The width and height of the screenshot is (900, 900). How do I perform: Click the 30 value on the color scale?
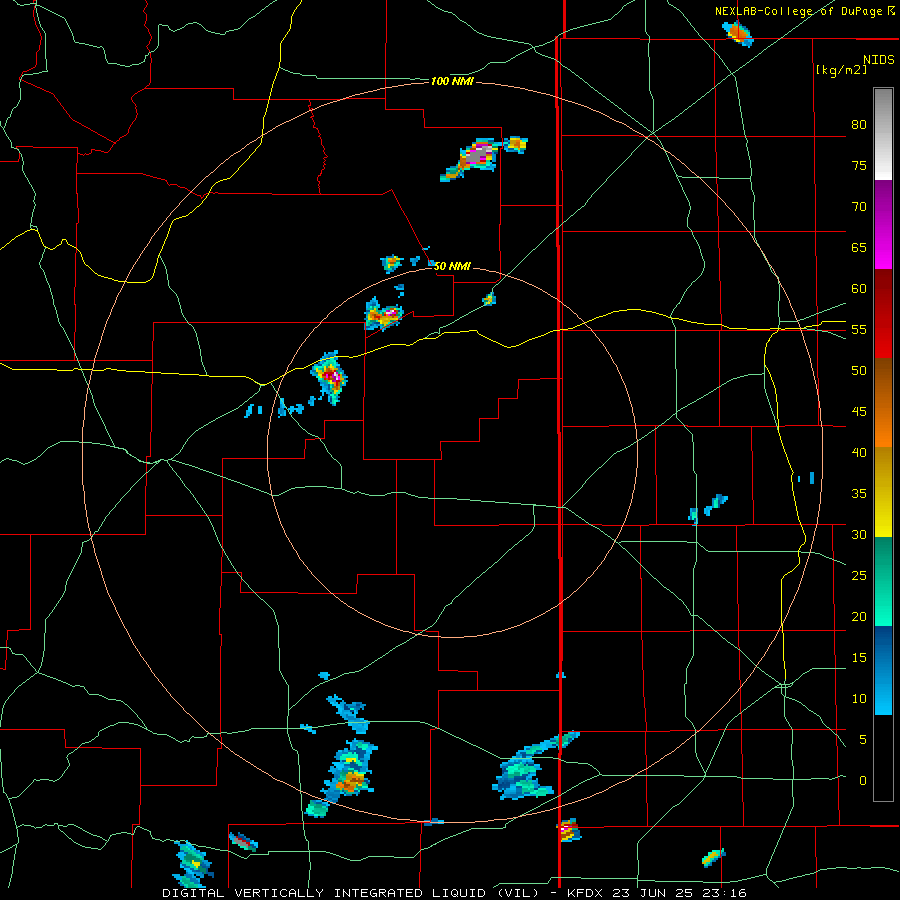[x=859, y=534]
